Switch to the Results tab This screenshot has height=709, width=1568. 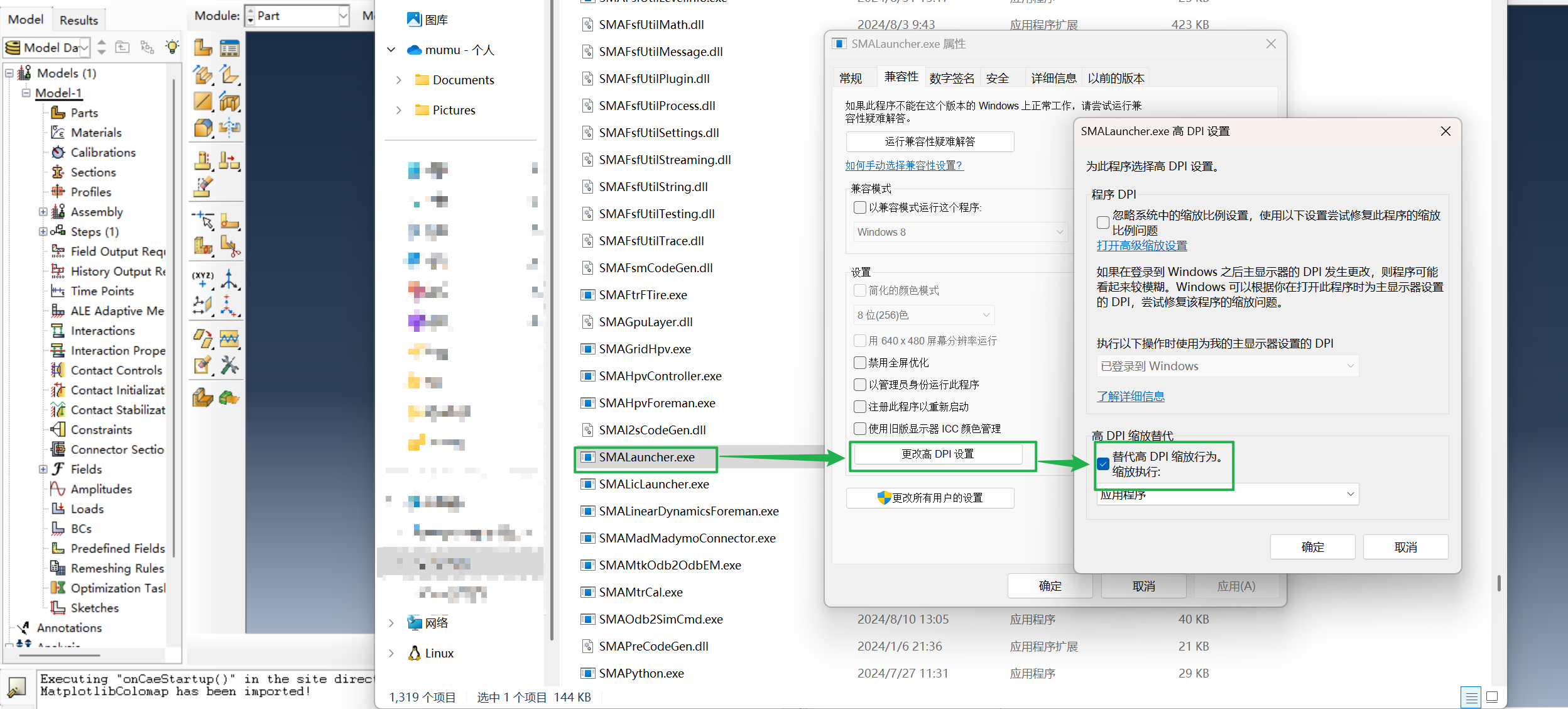79,20
